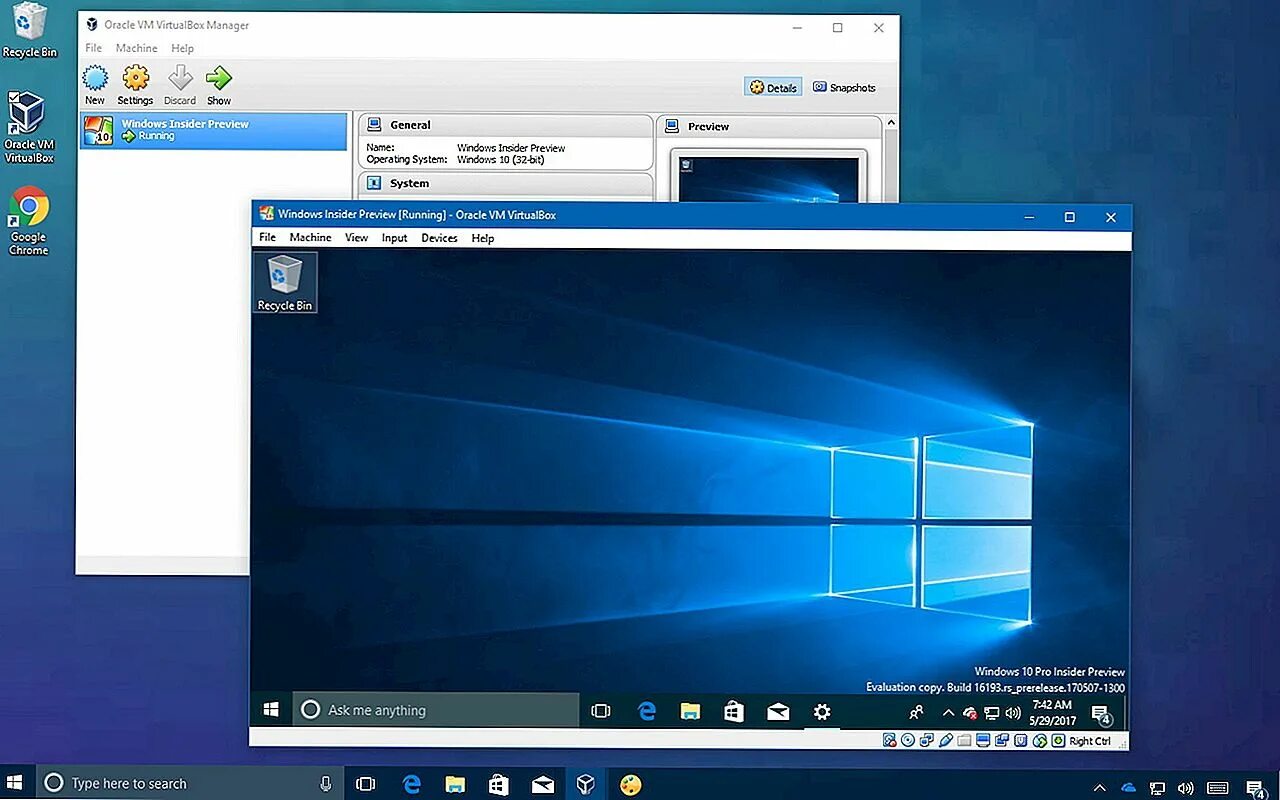
Task: Click mouse integration icon in VM status bar
Action: pos(1040,740)
